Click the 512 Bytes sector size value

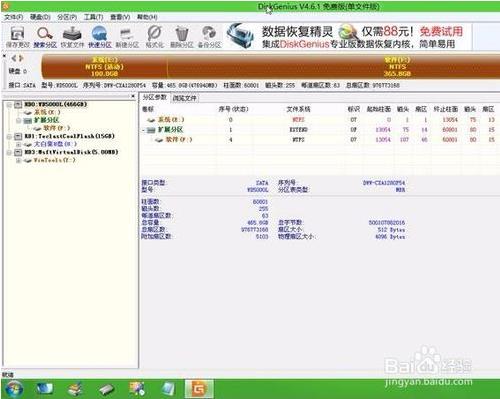click(391, 230)
